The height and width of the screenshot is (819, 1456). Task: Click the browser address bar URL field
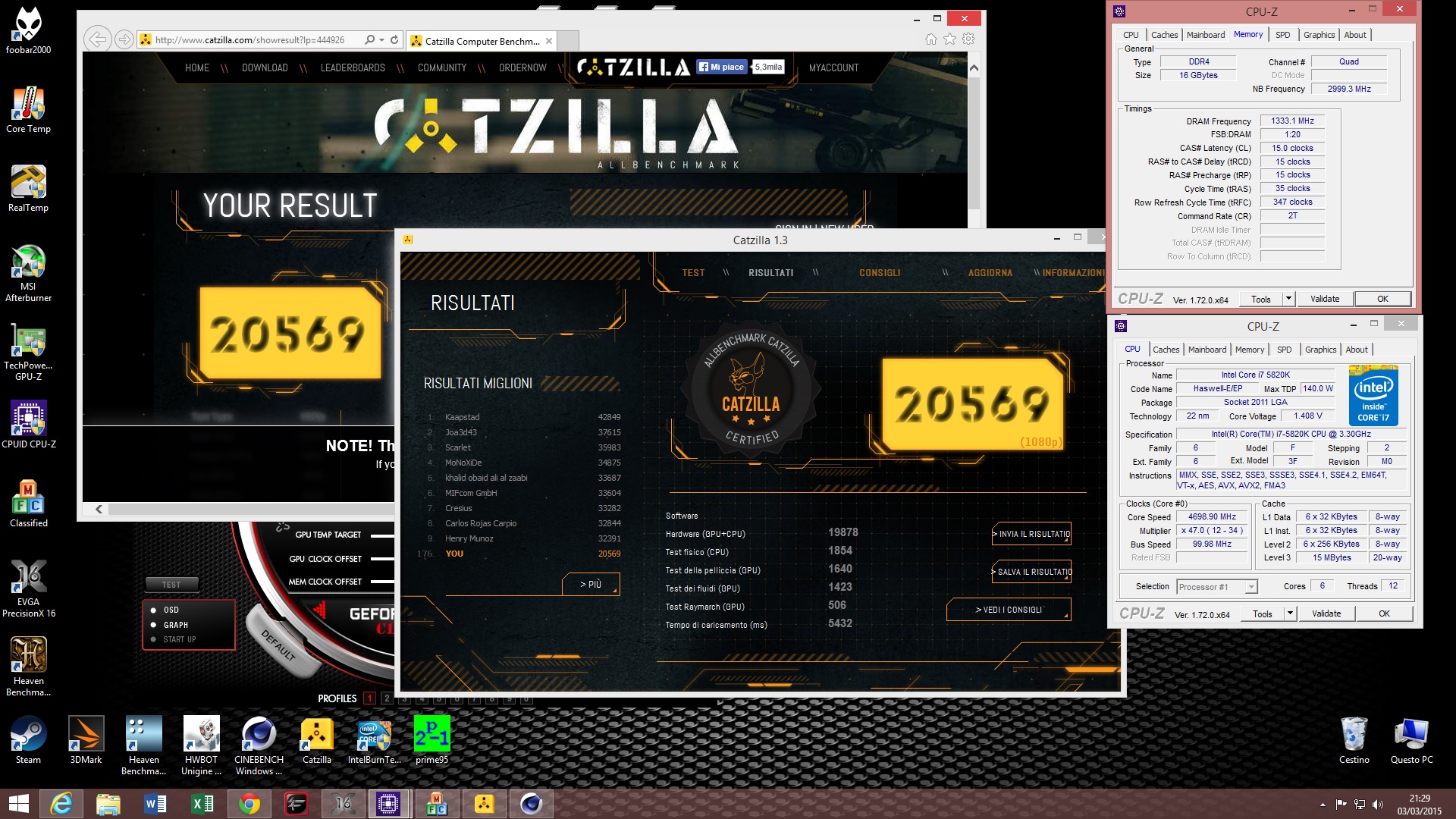click(x=250, y=39)
